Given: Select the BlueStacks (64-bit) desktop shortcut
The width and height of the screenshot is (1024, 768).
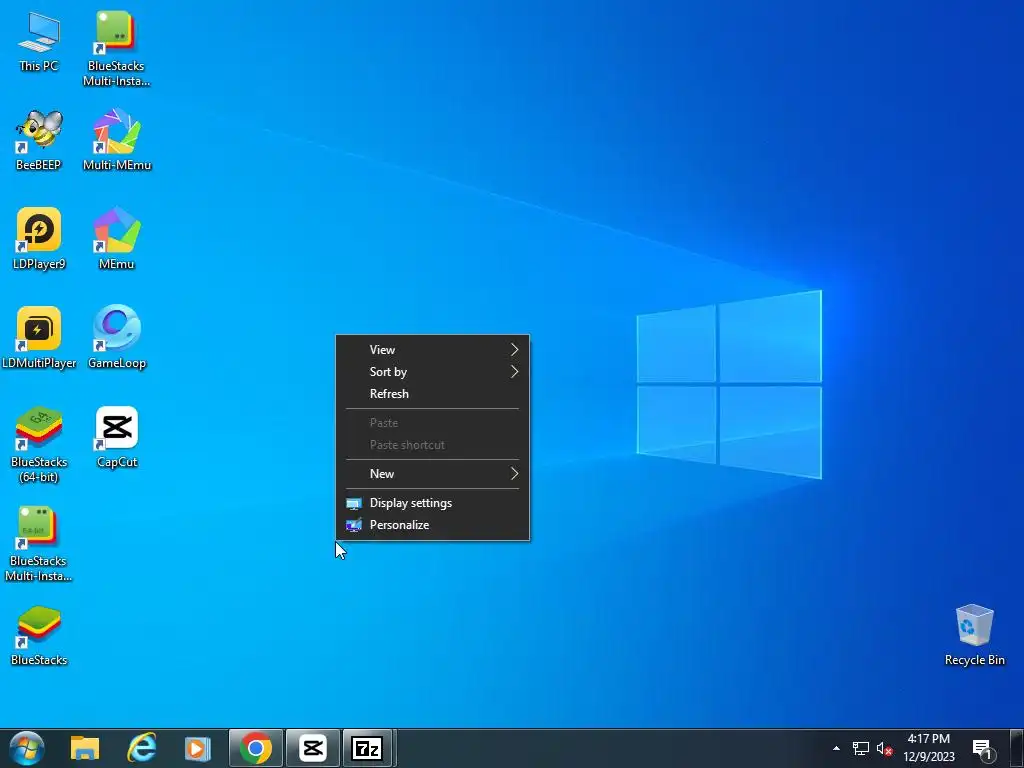Looking at the screenshot, I should (39, 445).
